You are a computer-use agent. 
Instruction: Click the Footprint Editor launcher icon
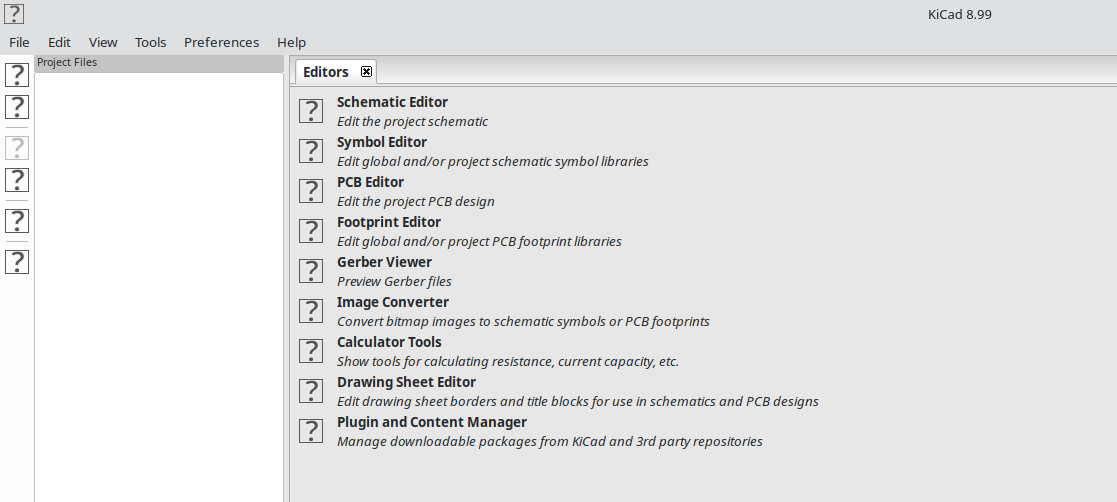click(x=311, y=231)
